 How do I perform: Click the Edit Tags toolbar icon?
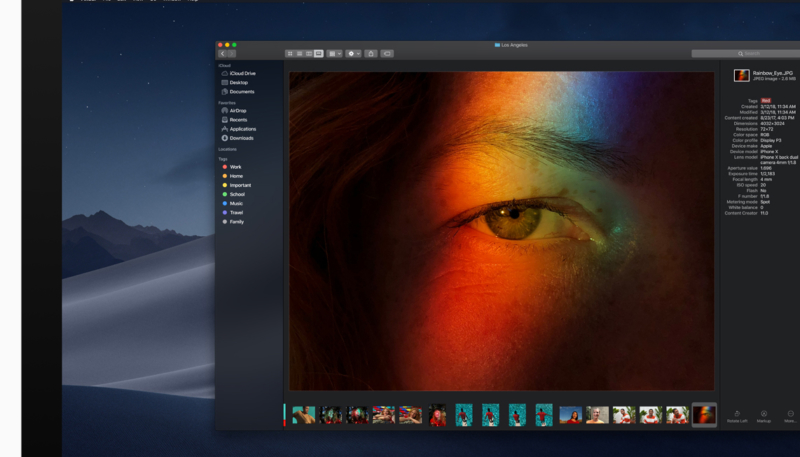point(387,53)
